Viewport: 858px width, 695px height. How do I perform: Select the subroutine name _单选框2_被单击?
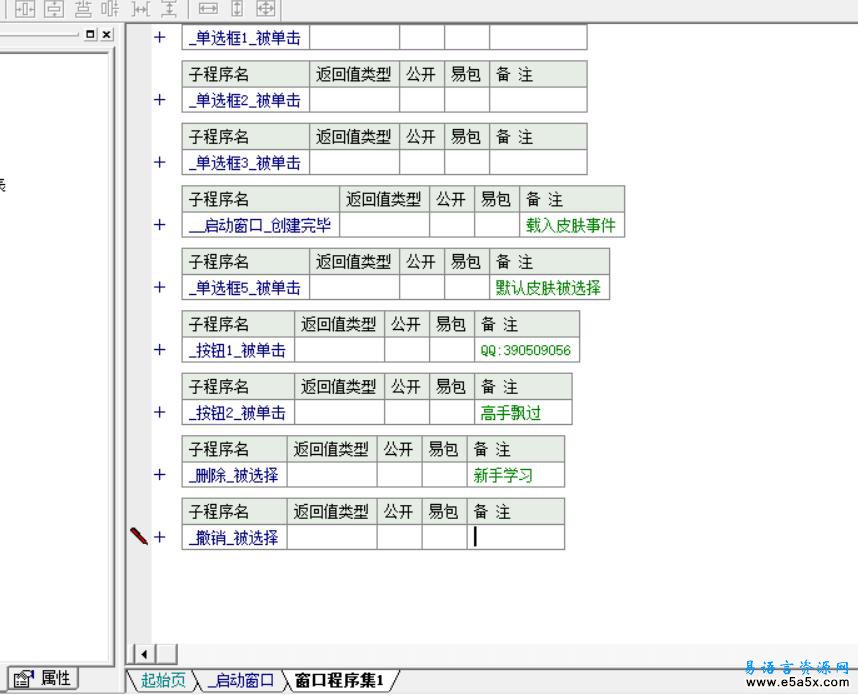(x=245, y=100)
